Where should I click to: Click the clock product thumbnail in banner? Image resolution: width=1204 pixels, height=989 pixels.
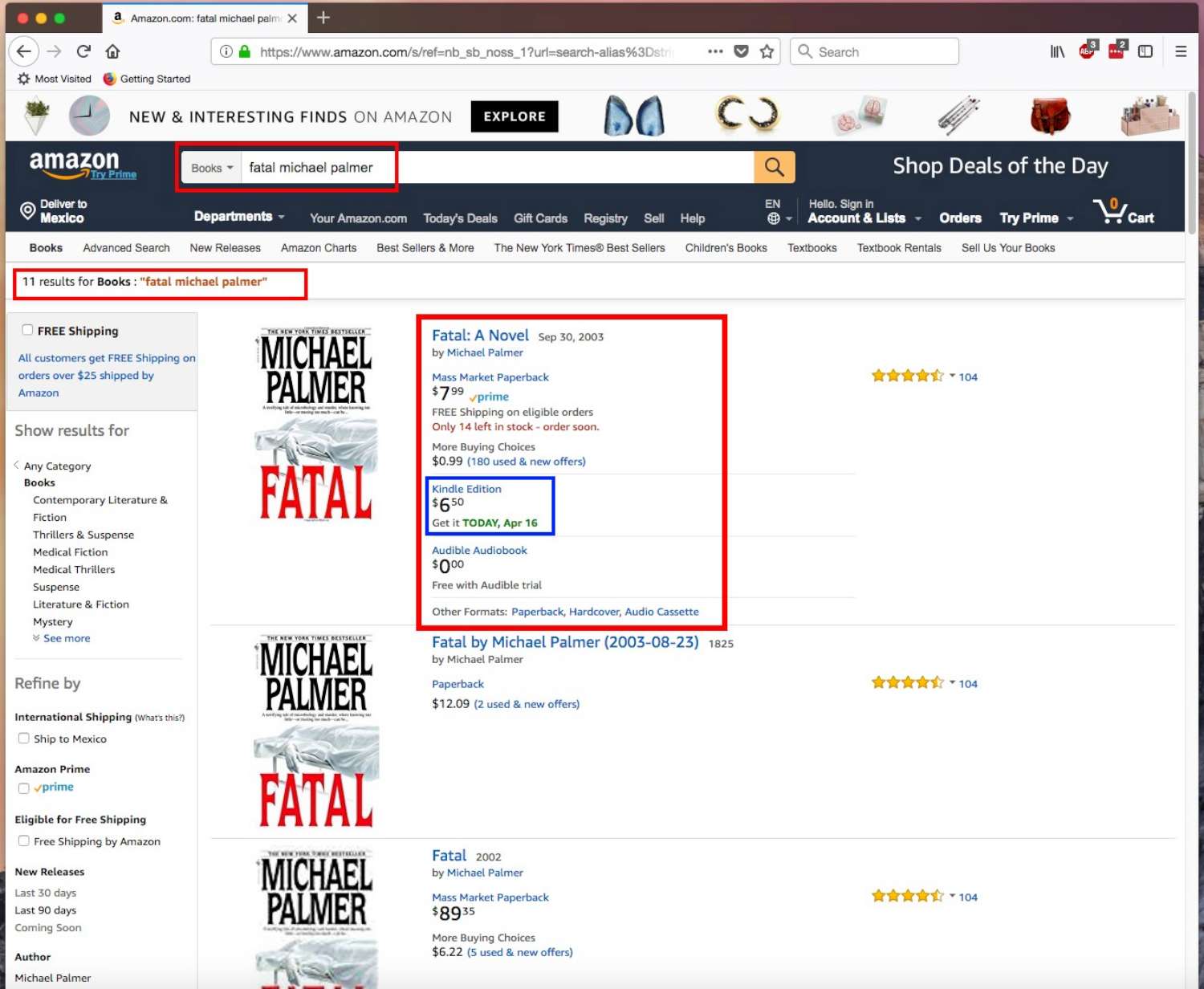click(89, 115)
